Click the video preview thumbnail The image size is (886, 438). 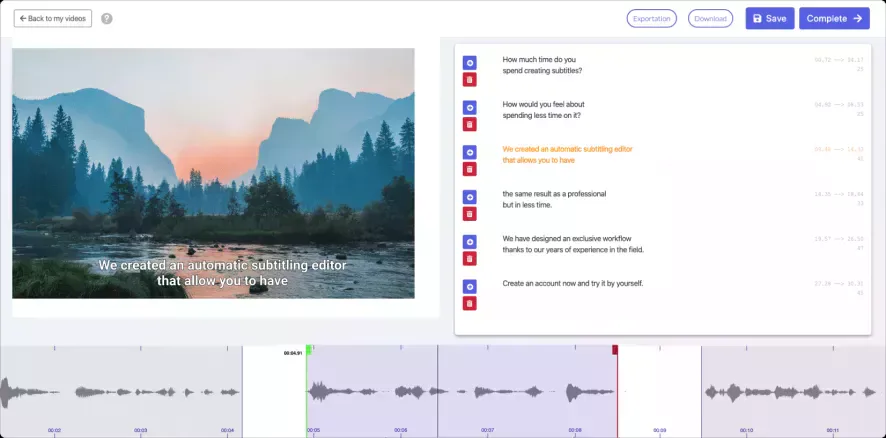click(x=214, y=173)
